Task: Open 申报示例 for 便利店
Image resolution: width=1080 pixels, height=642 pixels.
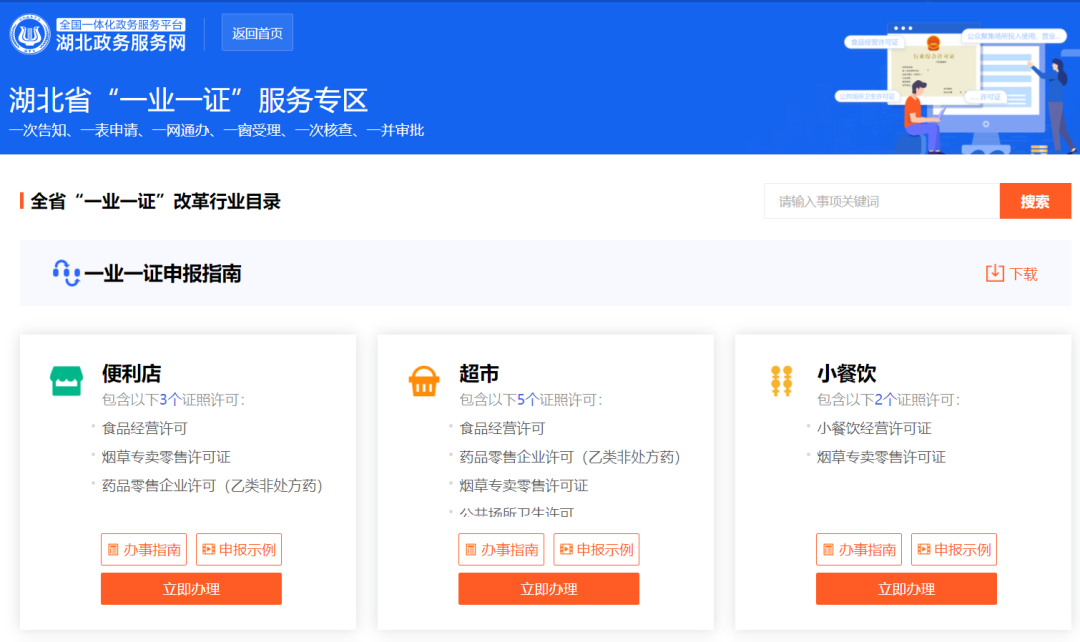Action: 238,550
